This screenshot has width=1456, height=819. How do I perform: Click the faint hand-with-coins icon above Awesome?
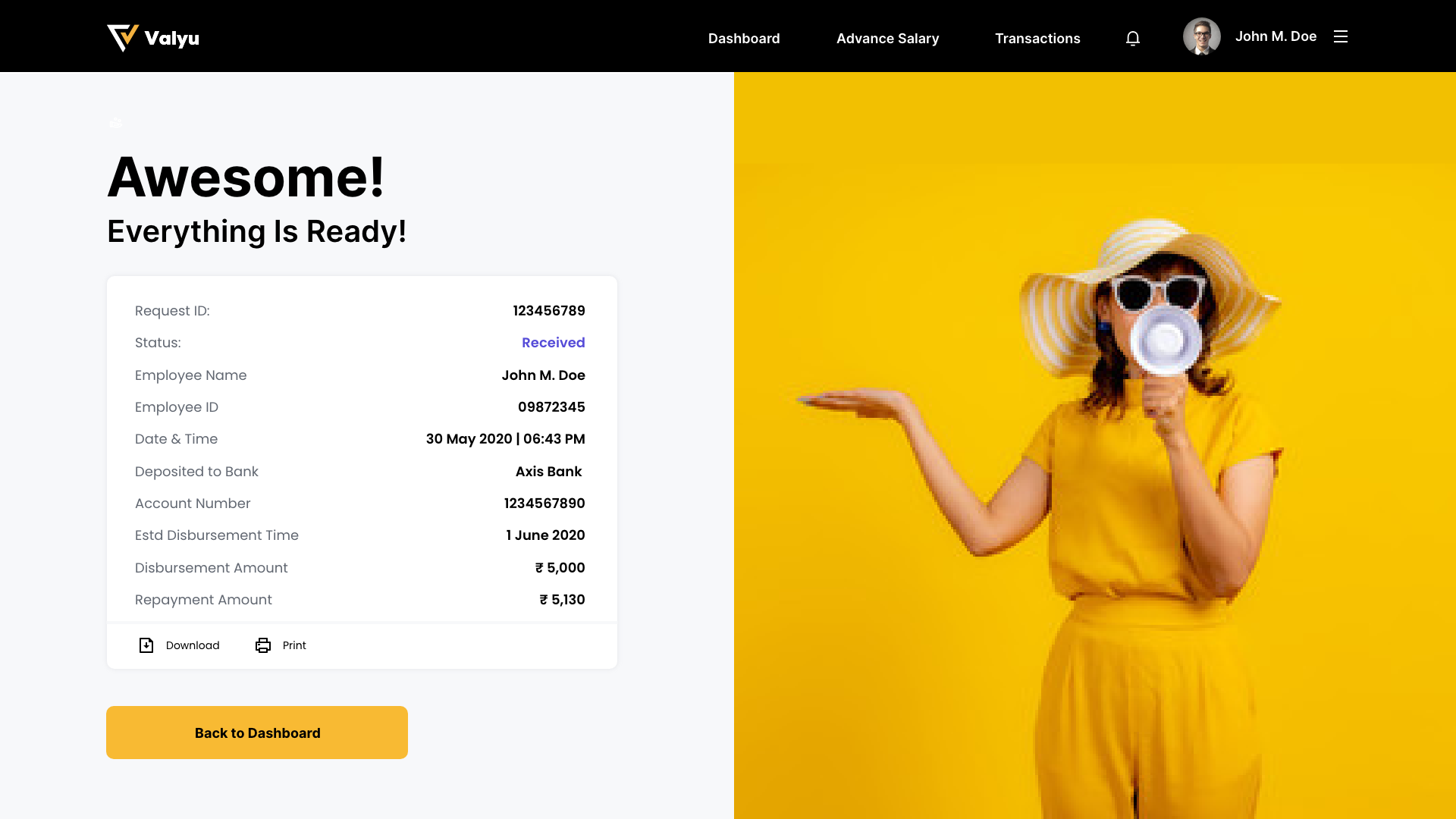click(x=116, y=123)
